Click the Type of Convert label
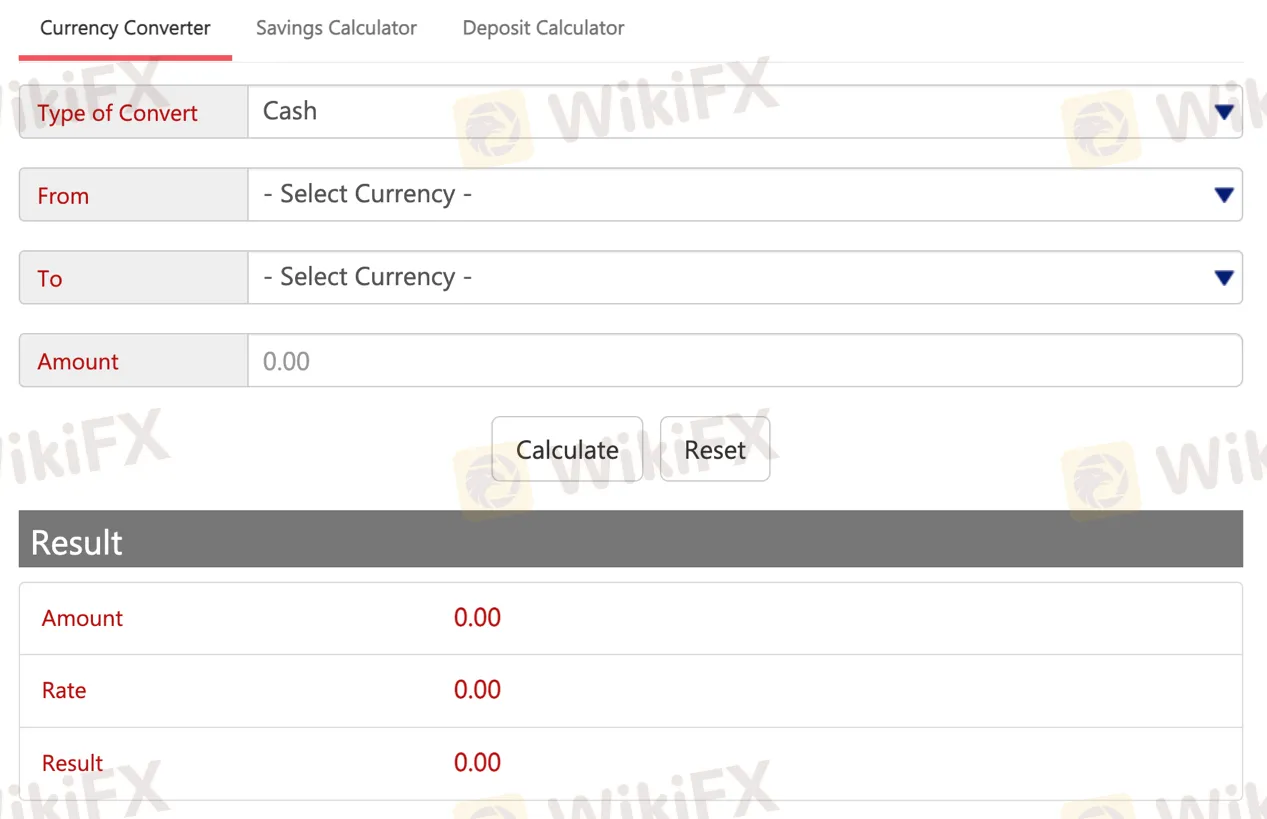 coord(118,113)
